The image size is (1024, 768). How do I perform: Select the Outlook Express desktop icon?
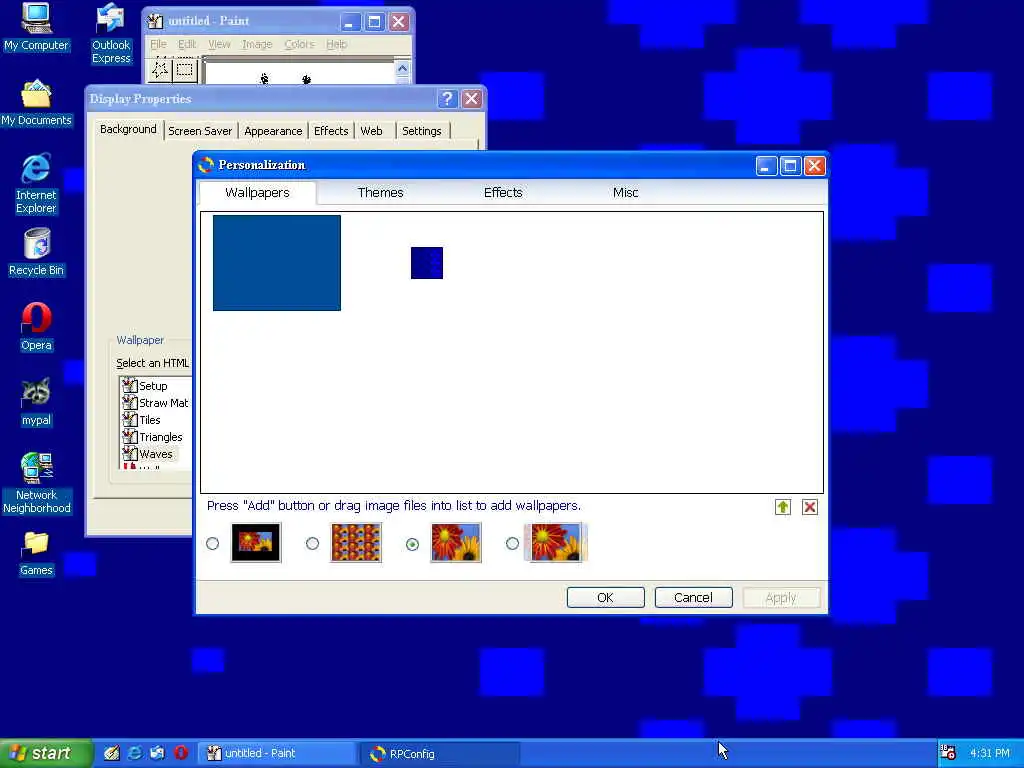tap(111, 34)
